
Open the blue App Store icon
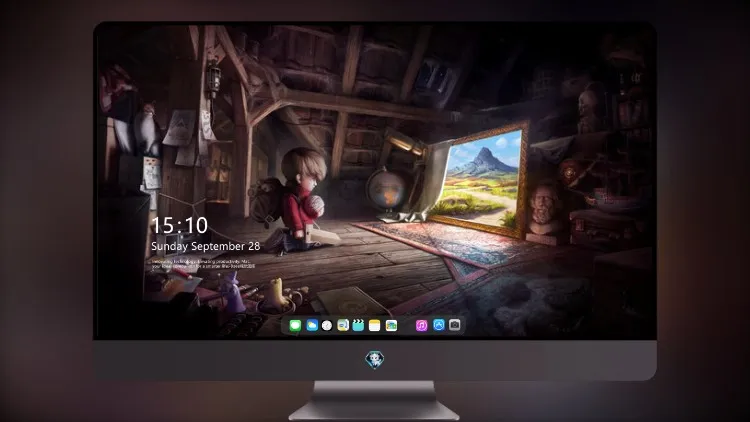pyautogui.click(x=439, y=325)
